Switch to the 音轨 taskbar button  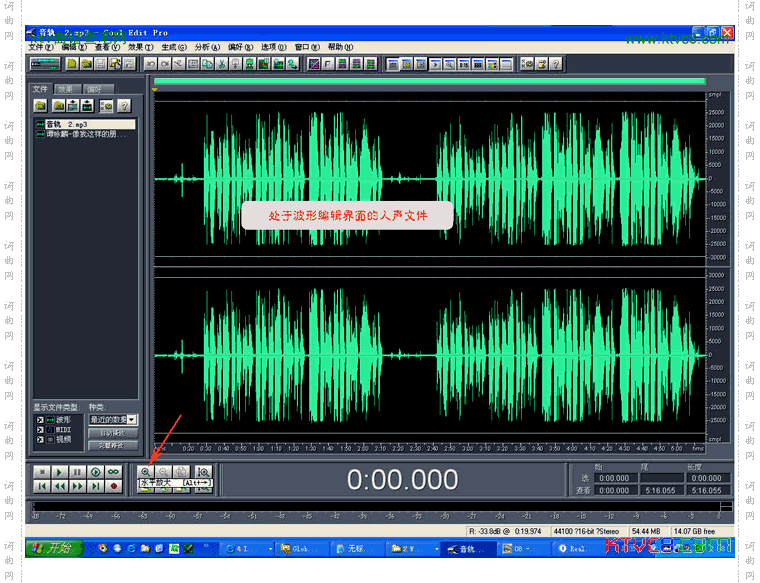click(468, 549)
